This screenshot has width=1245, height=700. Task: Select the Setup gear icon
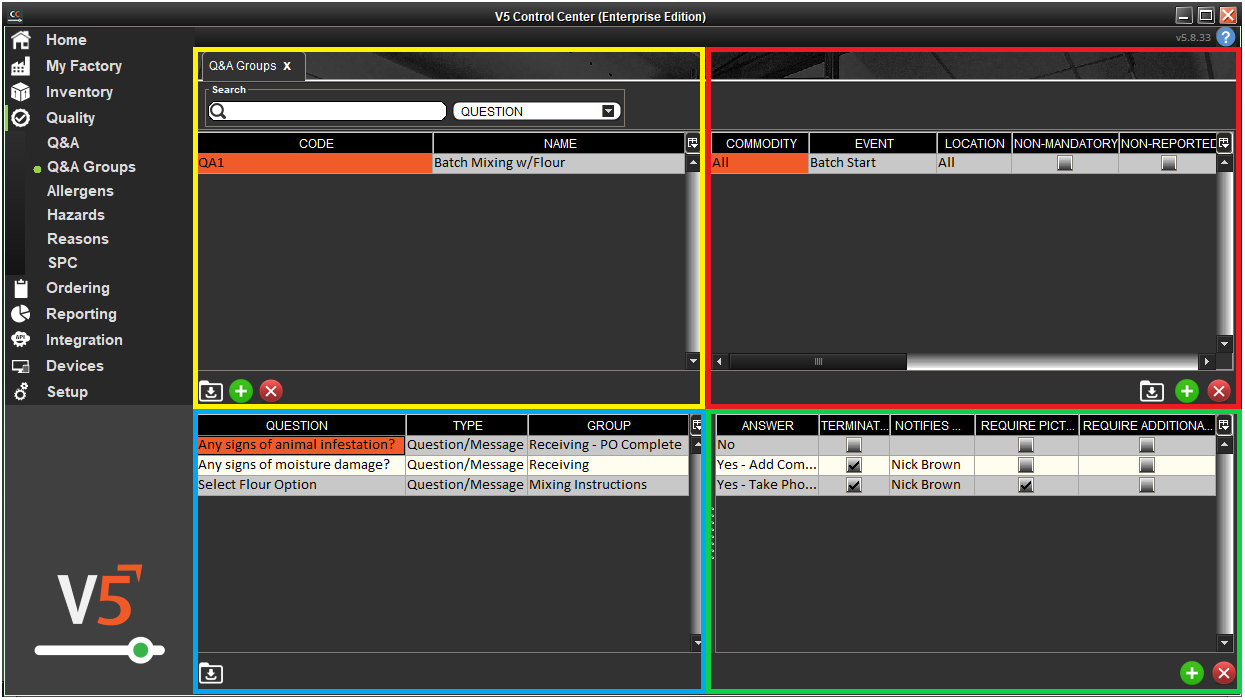point(20,392)
